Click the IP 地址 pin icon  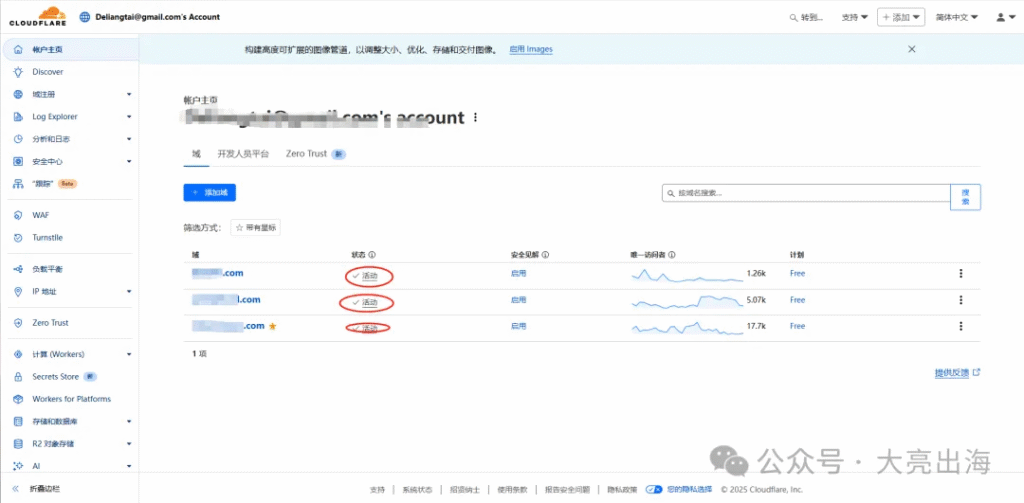(x=18, y=291)
